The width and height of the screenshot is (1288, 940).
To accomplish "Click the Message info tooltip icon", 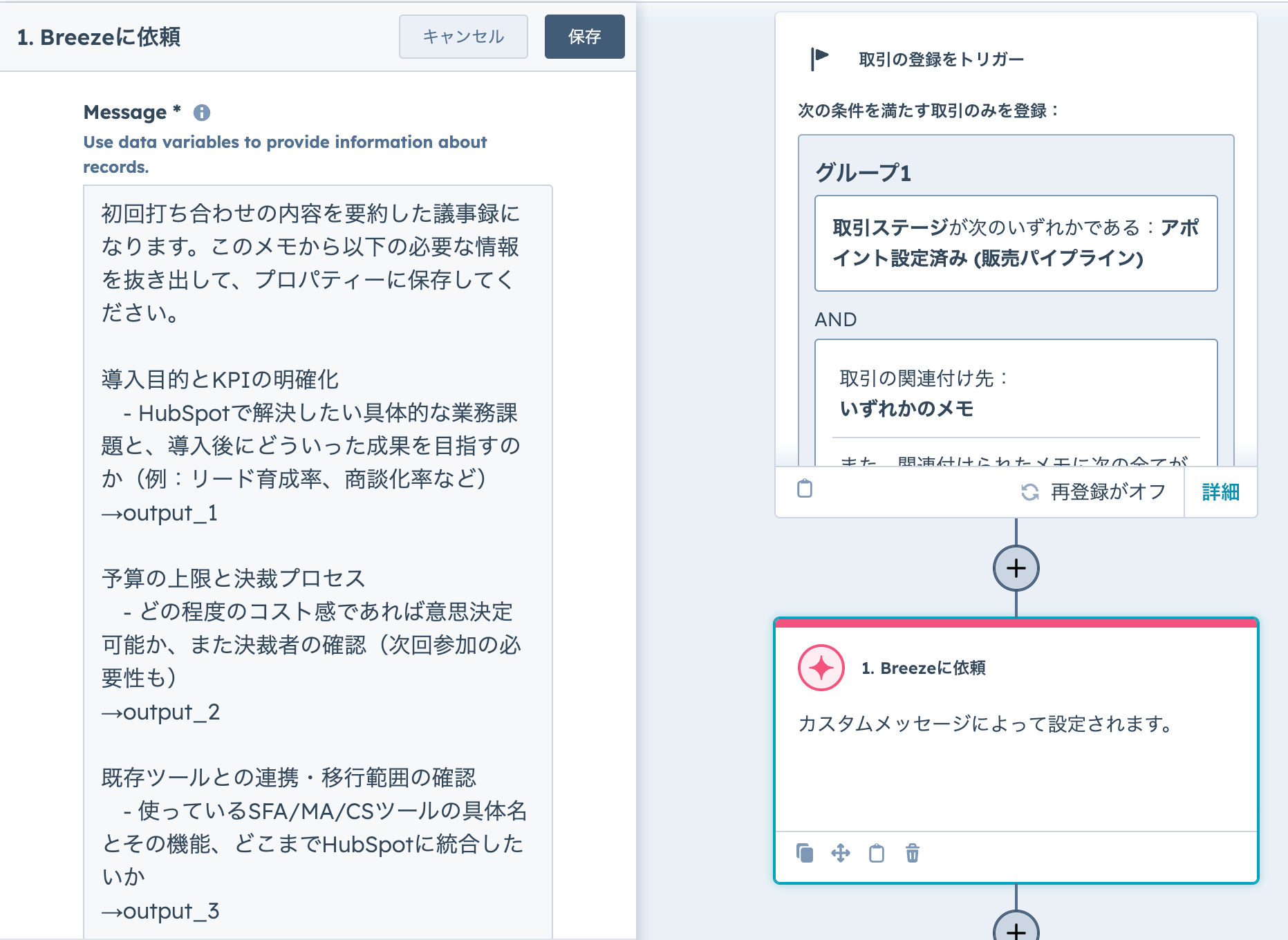I will pos(202,113).
